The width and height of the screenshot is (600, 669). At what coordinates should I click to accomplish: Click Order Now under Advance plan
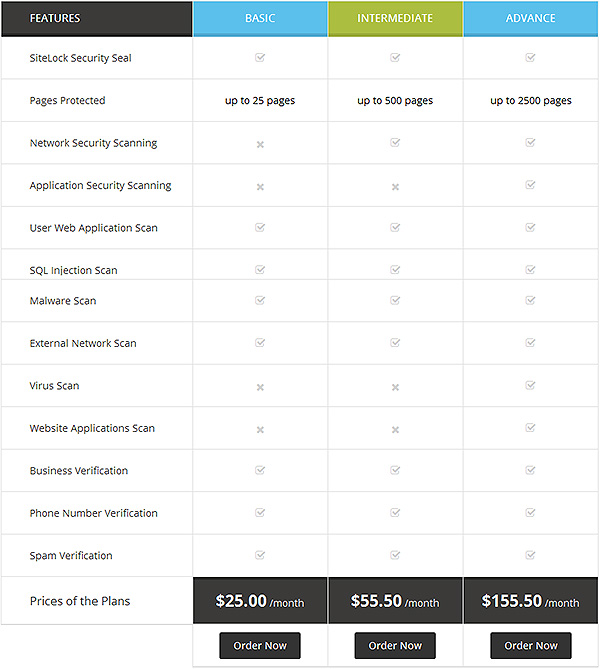tap(531, 646)
